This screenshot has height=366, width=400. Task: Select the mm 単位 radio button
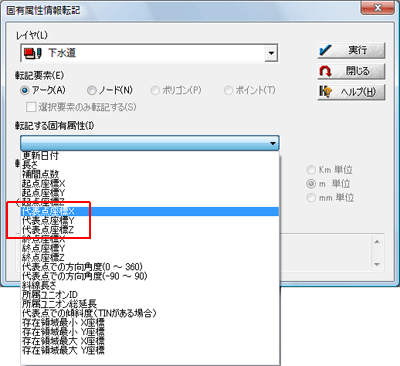(311, 198)
